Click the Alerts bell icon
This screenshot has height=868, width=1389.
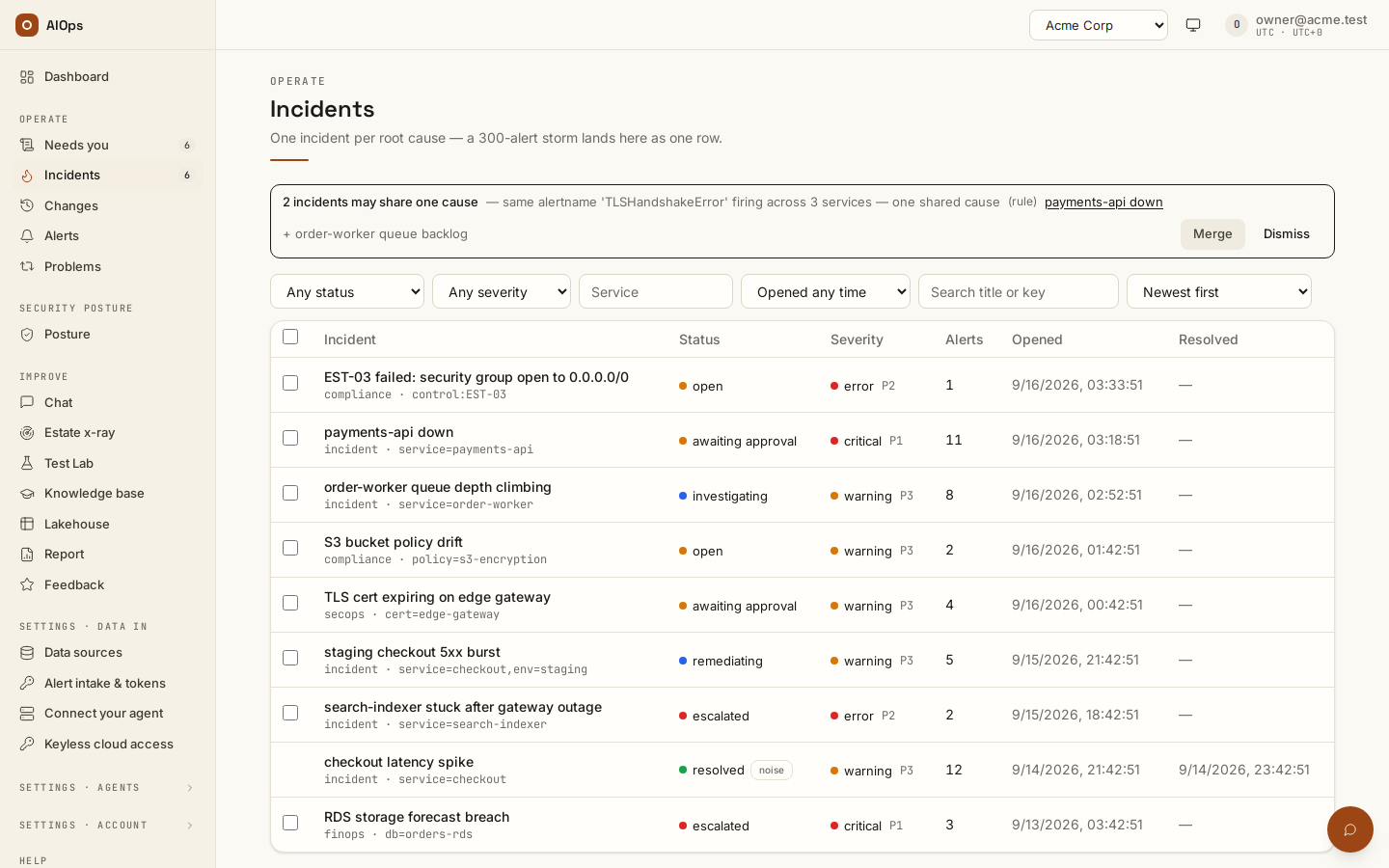click(x=27, y=235)
